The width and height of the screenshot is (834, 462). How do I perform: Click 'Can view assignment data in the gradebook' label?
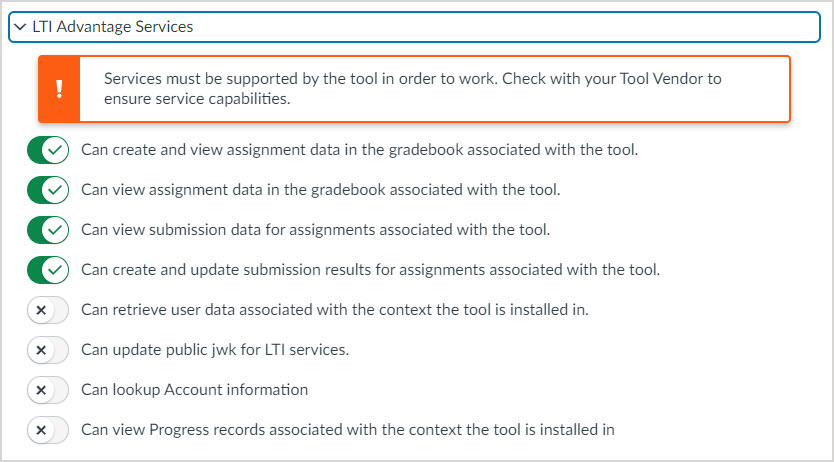coord(320,190)
